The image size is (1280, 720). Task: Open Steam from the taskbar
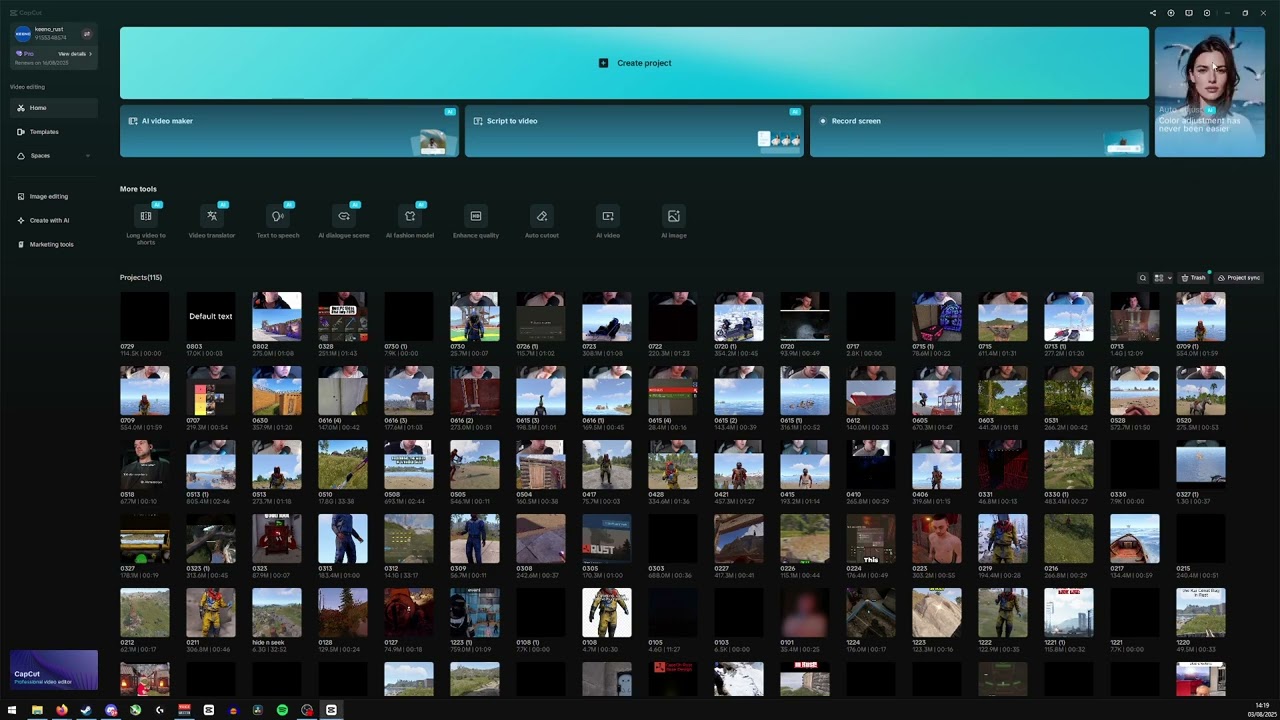(86, 710)
